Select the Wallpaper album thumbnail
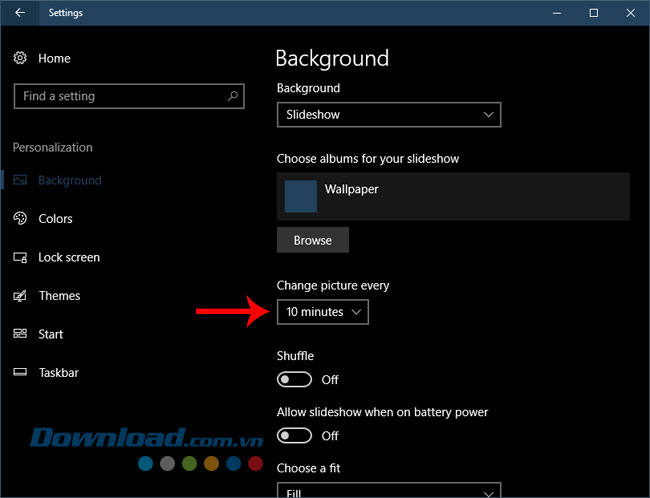This screenshot has width=650, height=498. tap(301, 196)
